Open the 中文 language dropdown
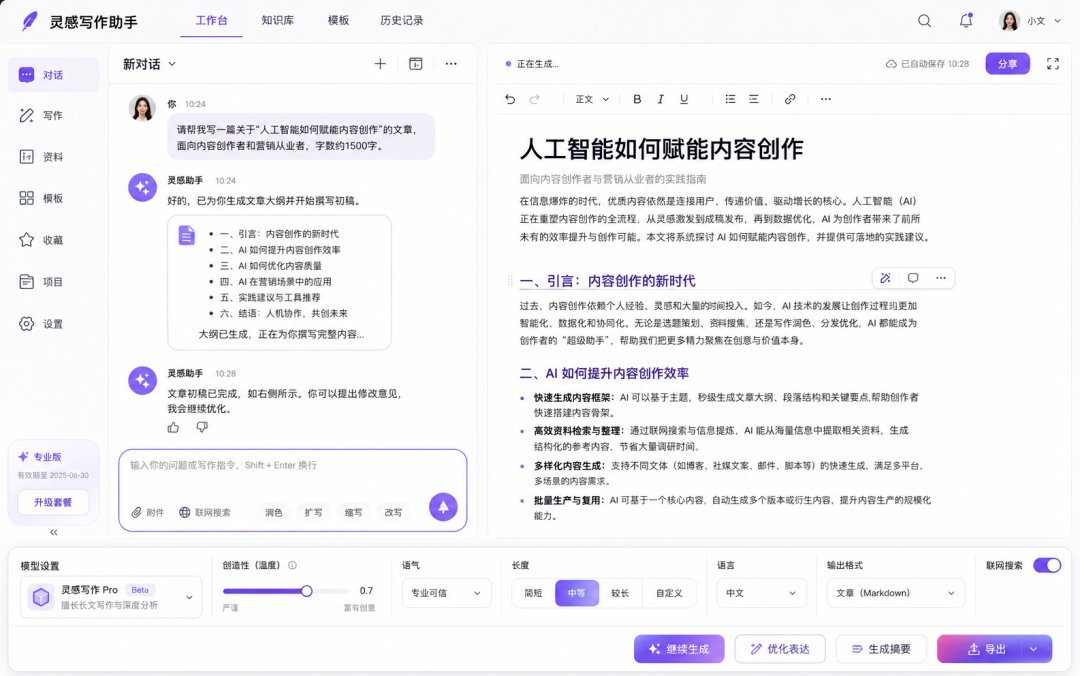Screen dimensions: 1080x676 pos(761,593)
